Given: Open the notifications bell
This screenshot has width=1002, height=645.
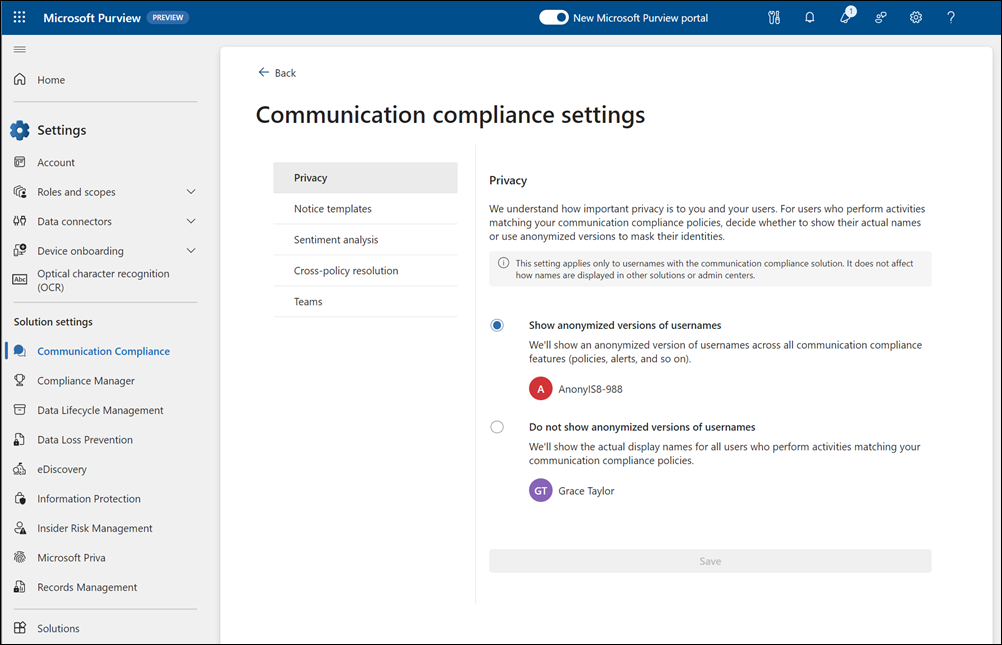Looking at the screenshot, I should pyautogui.click(x=809, y=17).
